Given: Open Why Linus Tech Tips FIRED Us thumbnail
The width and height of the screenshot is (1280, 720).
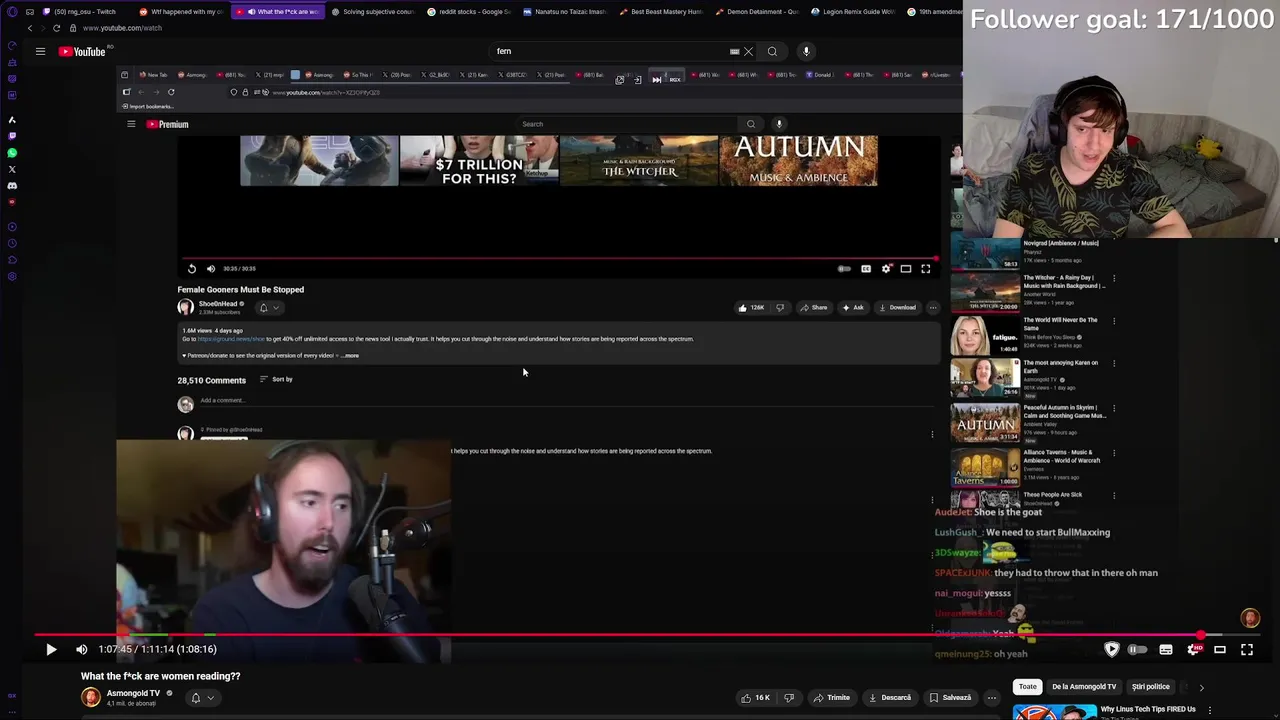Looking at the screenshot, I should pyautogui.click(x=1054, y=713).
